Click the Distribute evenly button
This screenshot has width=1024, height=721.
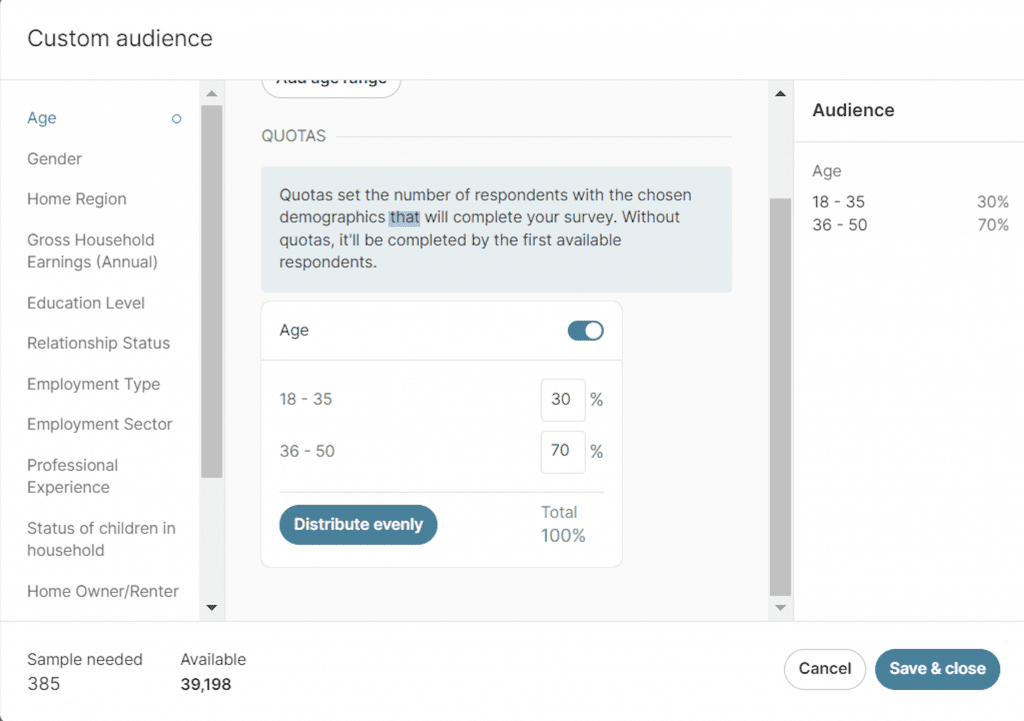point(358,524)
